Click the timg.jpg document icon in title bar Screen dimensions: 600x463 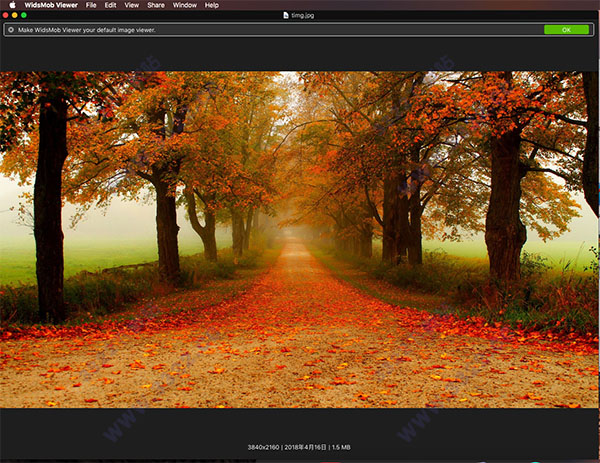tap(285, 15)
